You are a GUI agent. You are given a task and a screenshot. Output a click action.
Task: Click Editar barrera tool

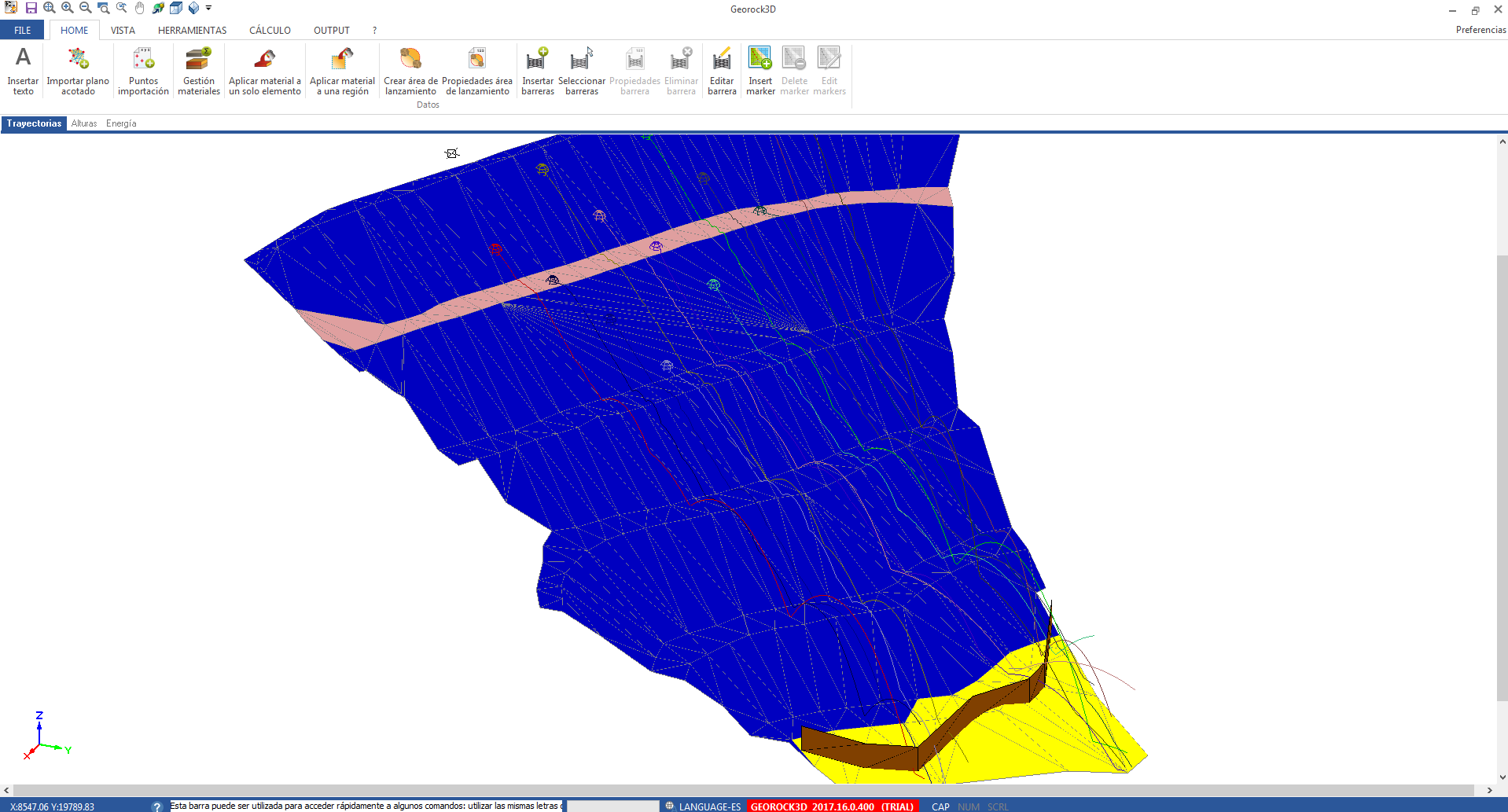722,71
